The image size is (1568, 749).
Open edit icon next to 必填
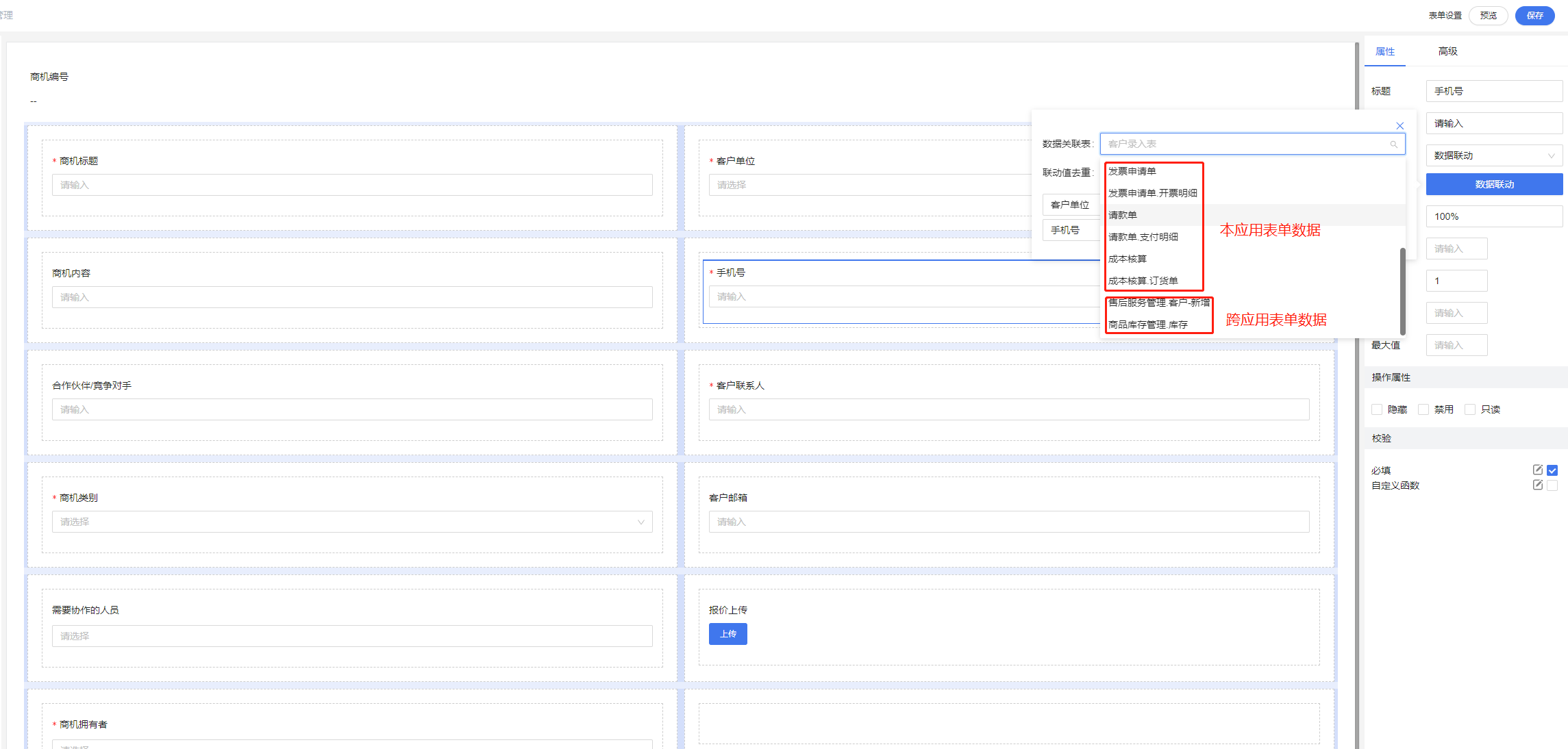pyautogui.click(x=1538, y=470)
